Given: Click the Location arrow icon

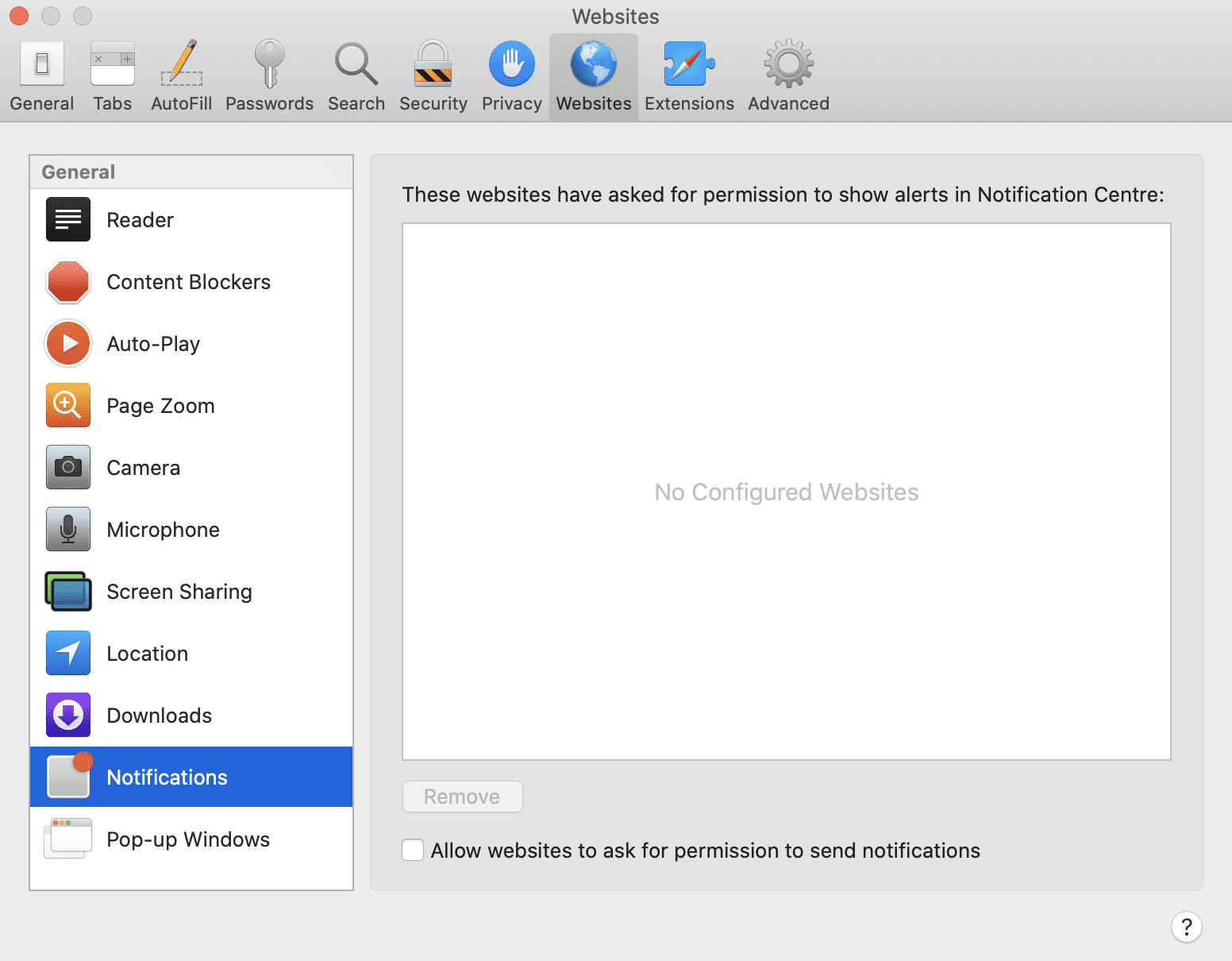Looking at the screenshot, I should pos(68,653).
